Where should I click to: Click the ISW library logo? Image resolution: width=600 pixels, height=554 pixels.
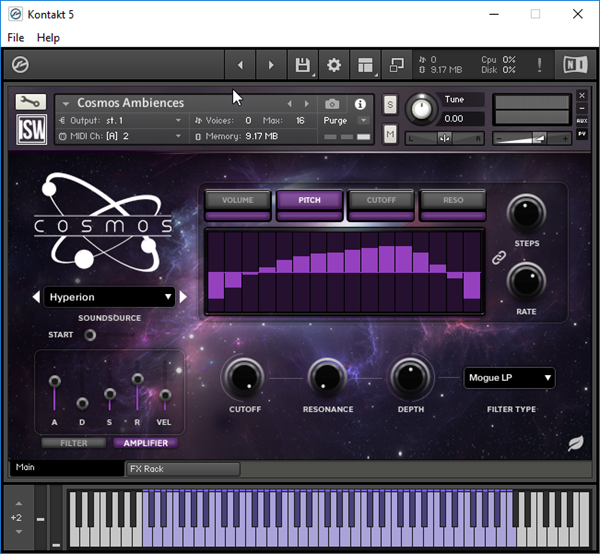(x=31, y=129)
